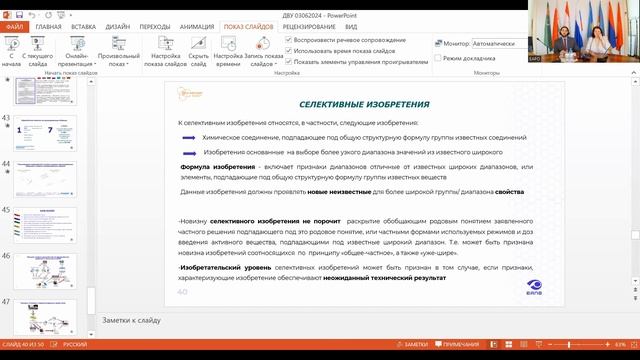
Task: Customize Quick Access Toolbar dropdown arrow
Action: (71, 15)
